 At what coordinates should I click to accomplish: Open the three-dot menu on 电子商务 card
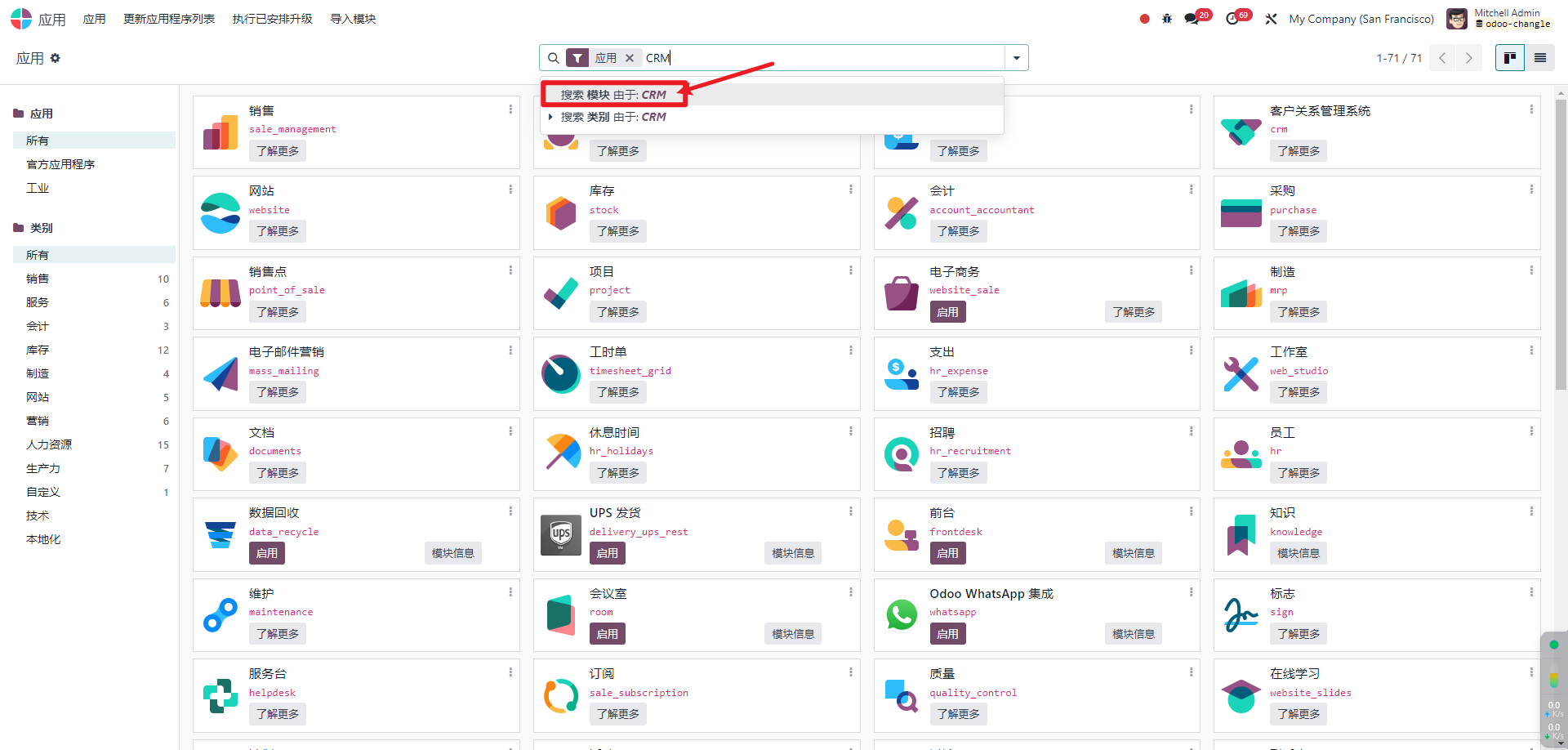pyautogui.click(x=1192, y=270)
